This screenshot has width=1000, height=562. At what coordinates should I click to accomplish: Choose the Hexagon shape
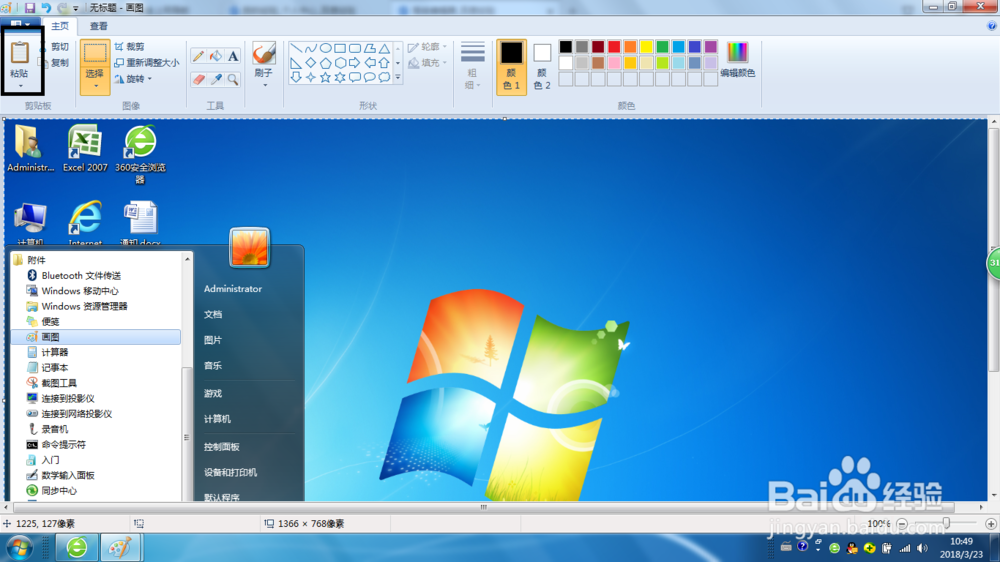pyautogui.click(x=340, y=63)
